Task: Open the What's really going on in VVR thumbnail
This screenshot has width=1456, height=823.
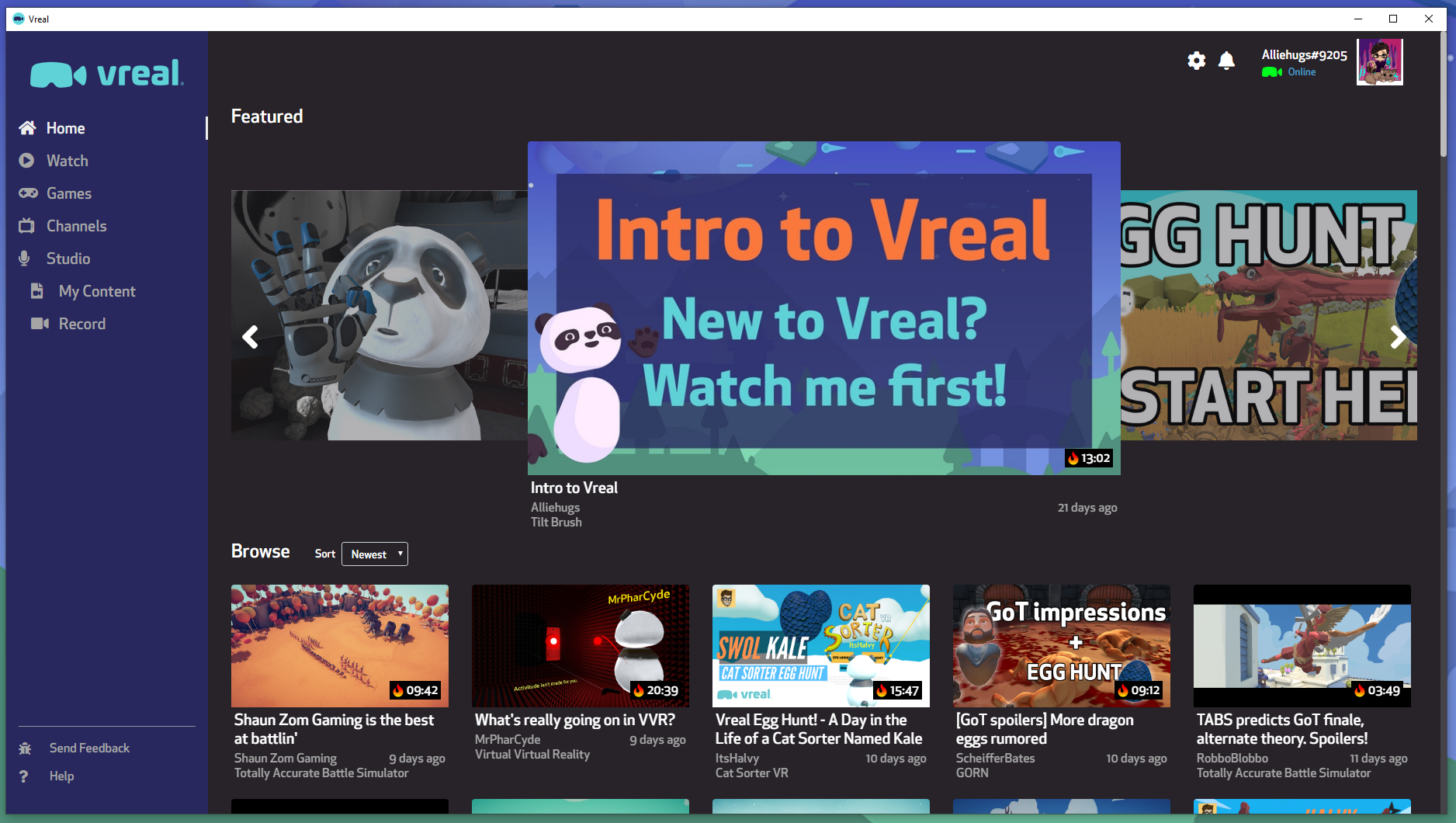Action: [581, 646]
